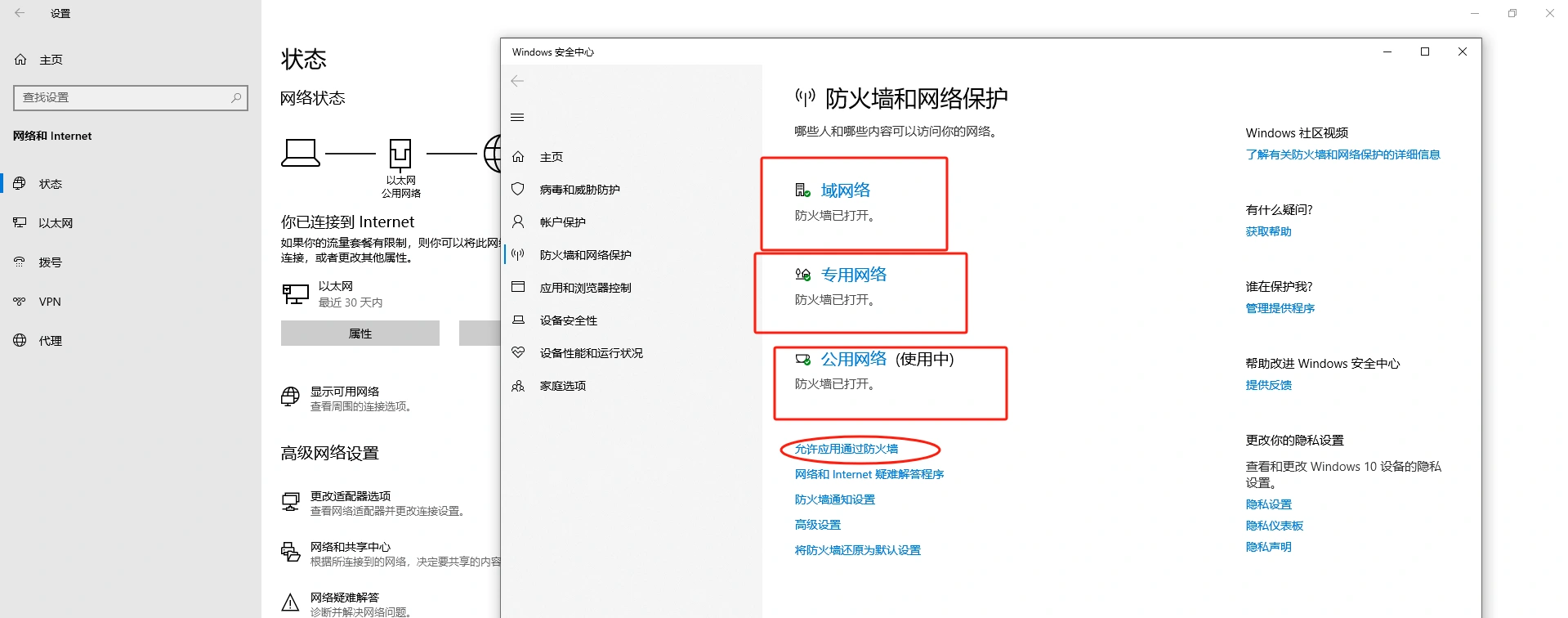Select VPN in Settings sidebar
The image size is (1568, 618).
point(50,302)
